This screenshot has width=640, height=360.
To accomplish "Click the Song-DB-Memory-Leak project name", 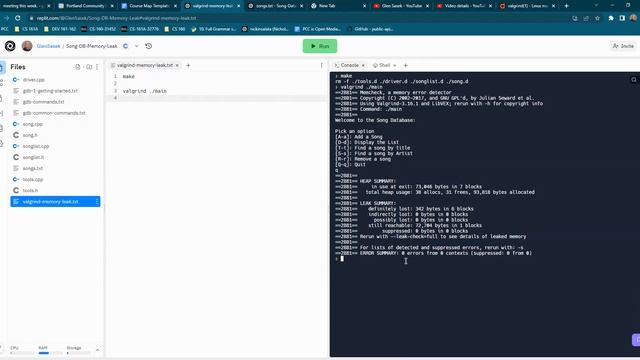I will coord(91,46).
